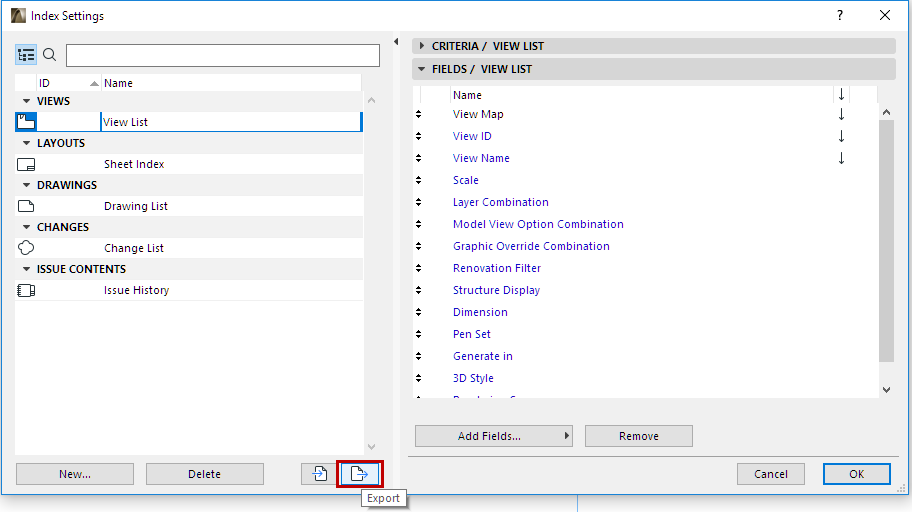
Task: Click the index search input field
Action: pyautogui.click(x=222, y=55)
